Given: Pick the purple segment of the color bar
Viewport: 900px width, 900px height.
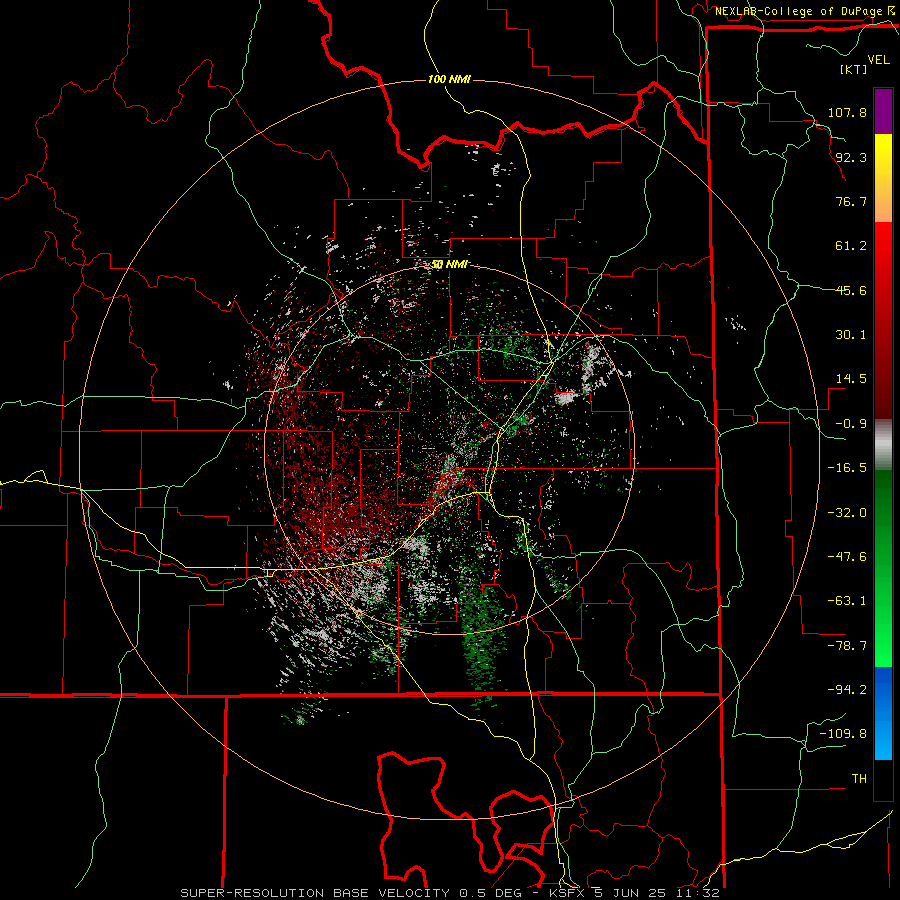Looking at the screenshot, I should tap(883, 111).
